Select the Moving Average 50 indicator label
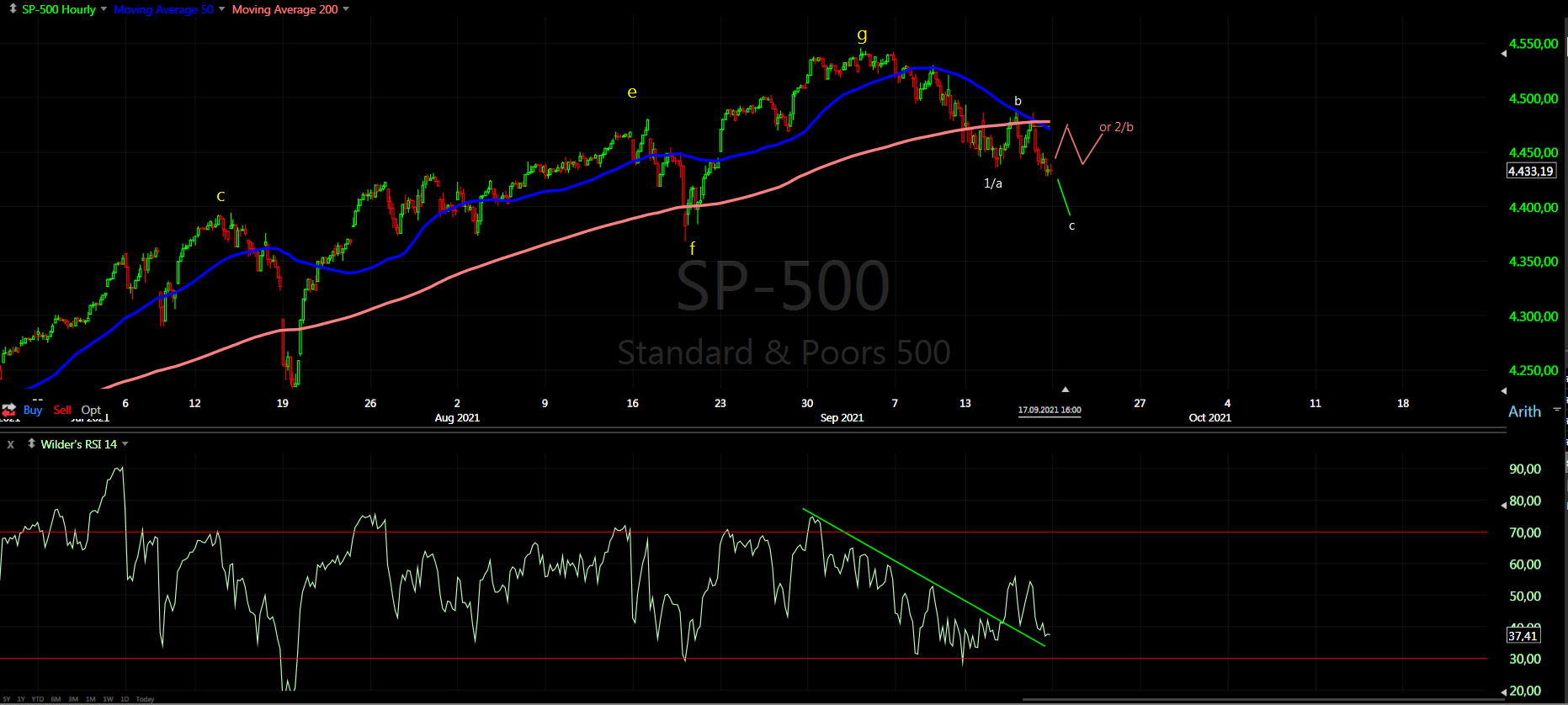The image size is (1568, 705). (x=163, y=9)
